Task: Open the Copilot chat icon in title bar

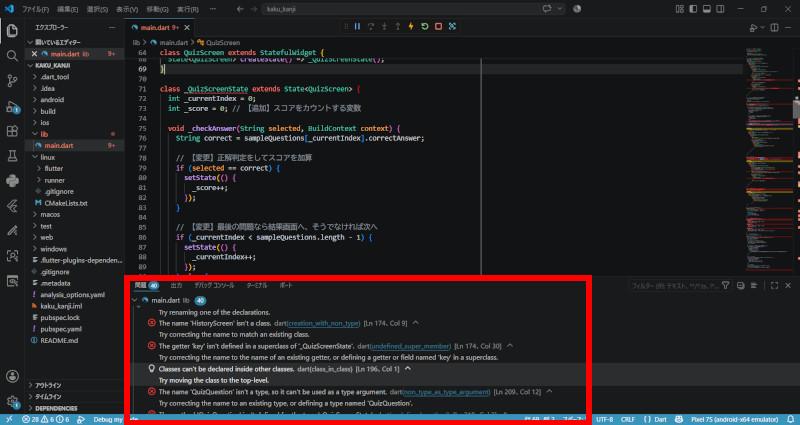Action: [x=547, y=9]
